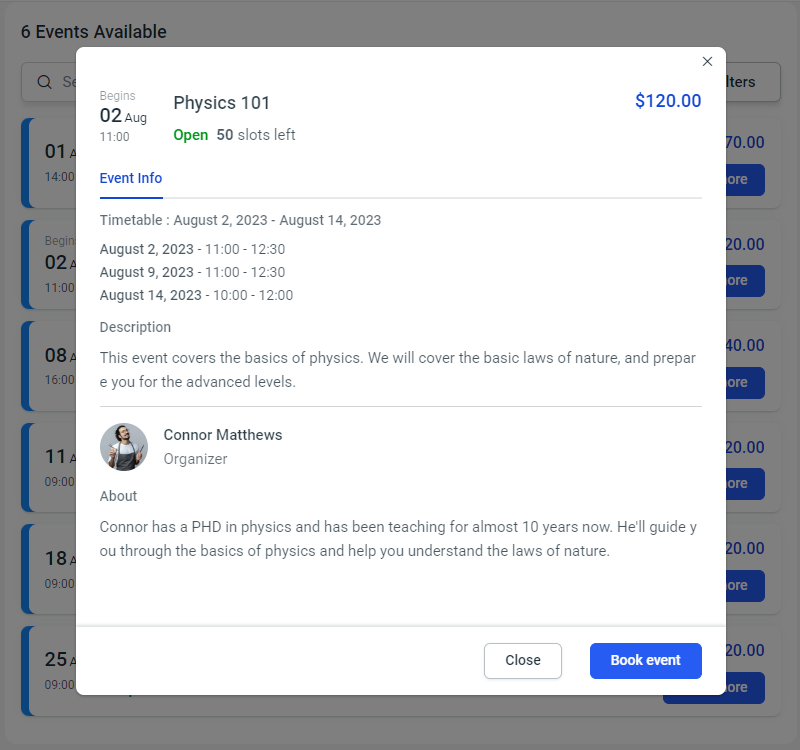Viewport: 800px width, 750px height.
Task: Click the green Open status label
Action: 191,135
